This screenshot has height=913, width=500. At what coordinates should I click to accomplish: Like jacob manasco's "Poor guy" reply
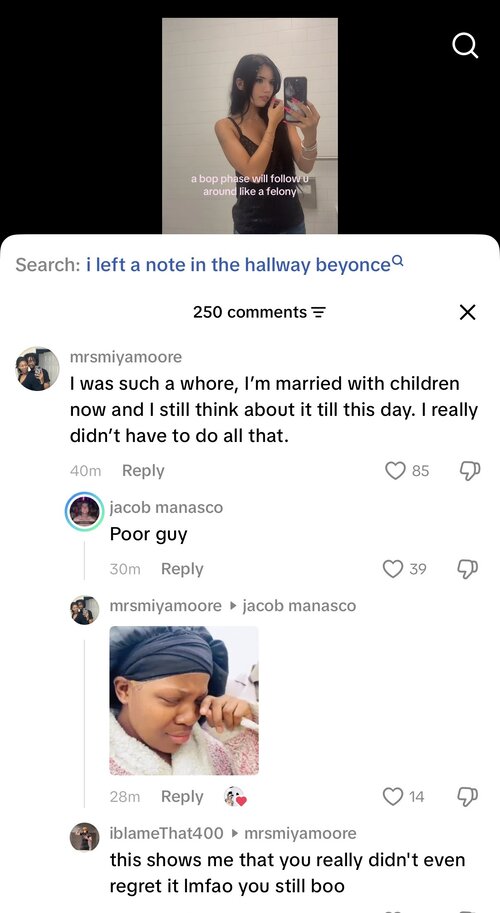pyautogui.click(x=393, y=568)
